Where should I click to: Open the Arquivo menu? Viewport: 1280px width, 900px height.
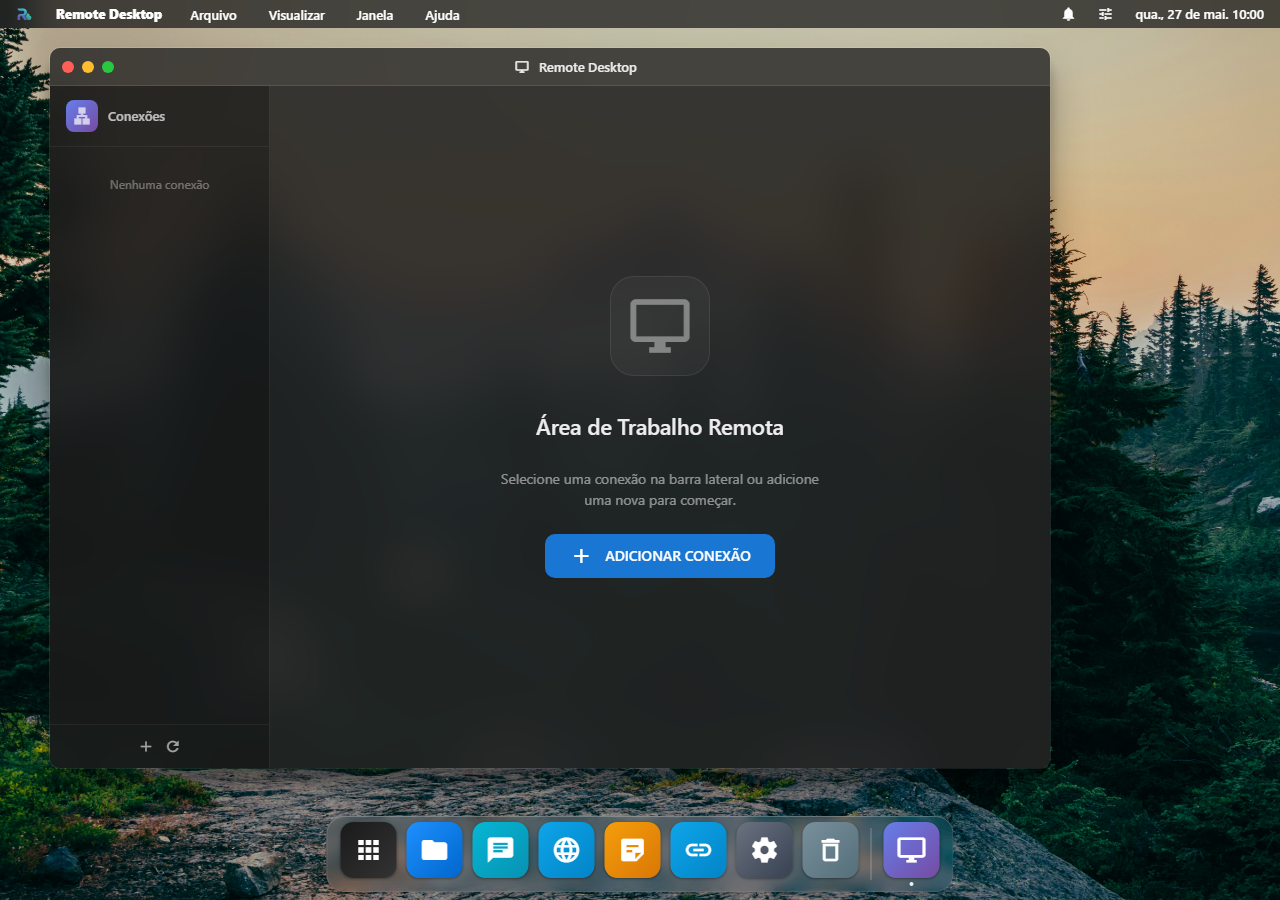tap(213, 15)
